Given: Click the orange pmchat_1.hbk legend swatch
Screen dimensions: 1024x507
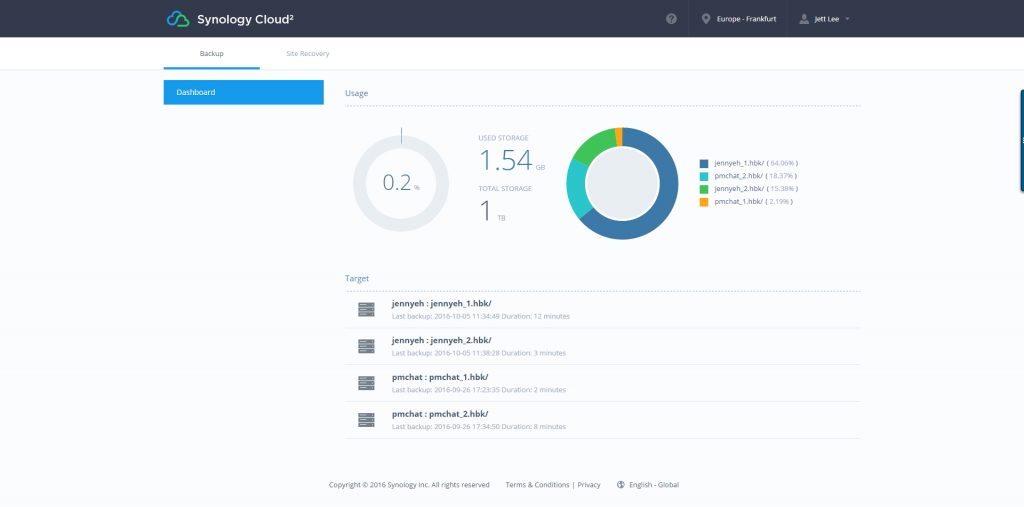Looking at the screenshot, I should pos(704,202).
